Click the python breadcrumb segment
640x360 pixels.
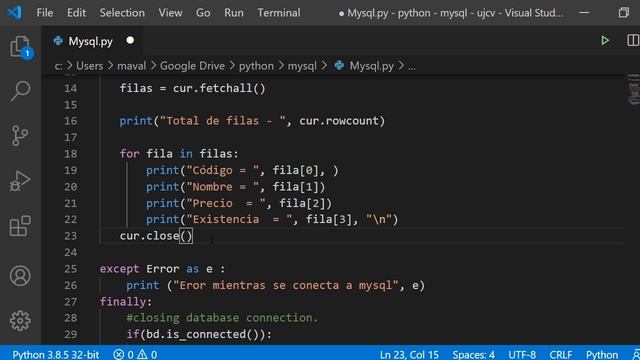[256, 66]
